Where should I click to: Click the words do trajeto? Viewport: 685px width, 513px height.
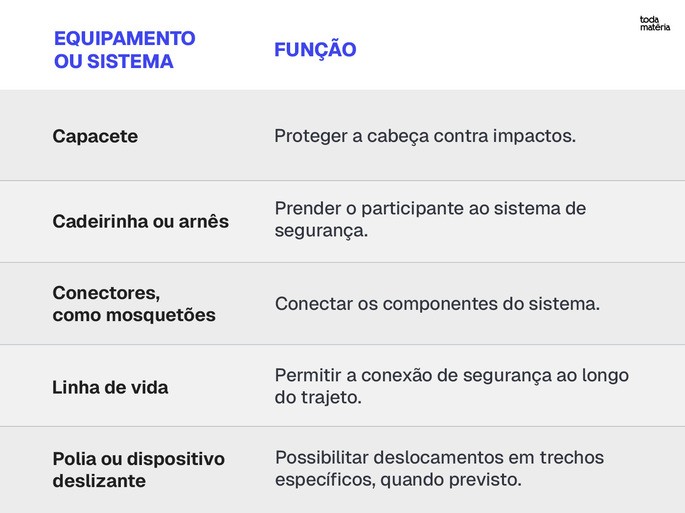[x=318, y=398]
